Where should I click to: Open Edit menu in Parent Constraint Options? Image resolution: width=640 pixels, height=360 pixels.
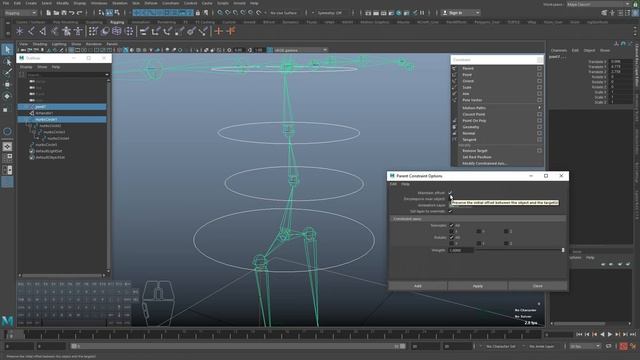(x=393, y=184)
